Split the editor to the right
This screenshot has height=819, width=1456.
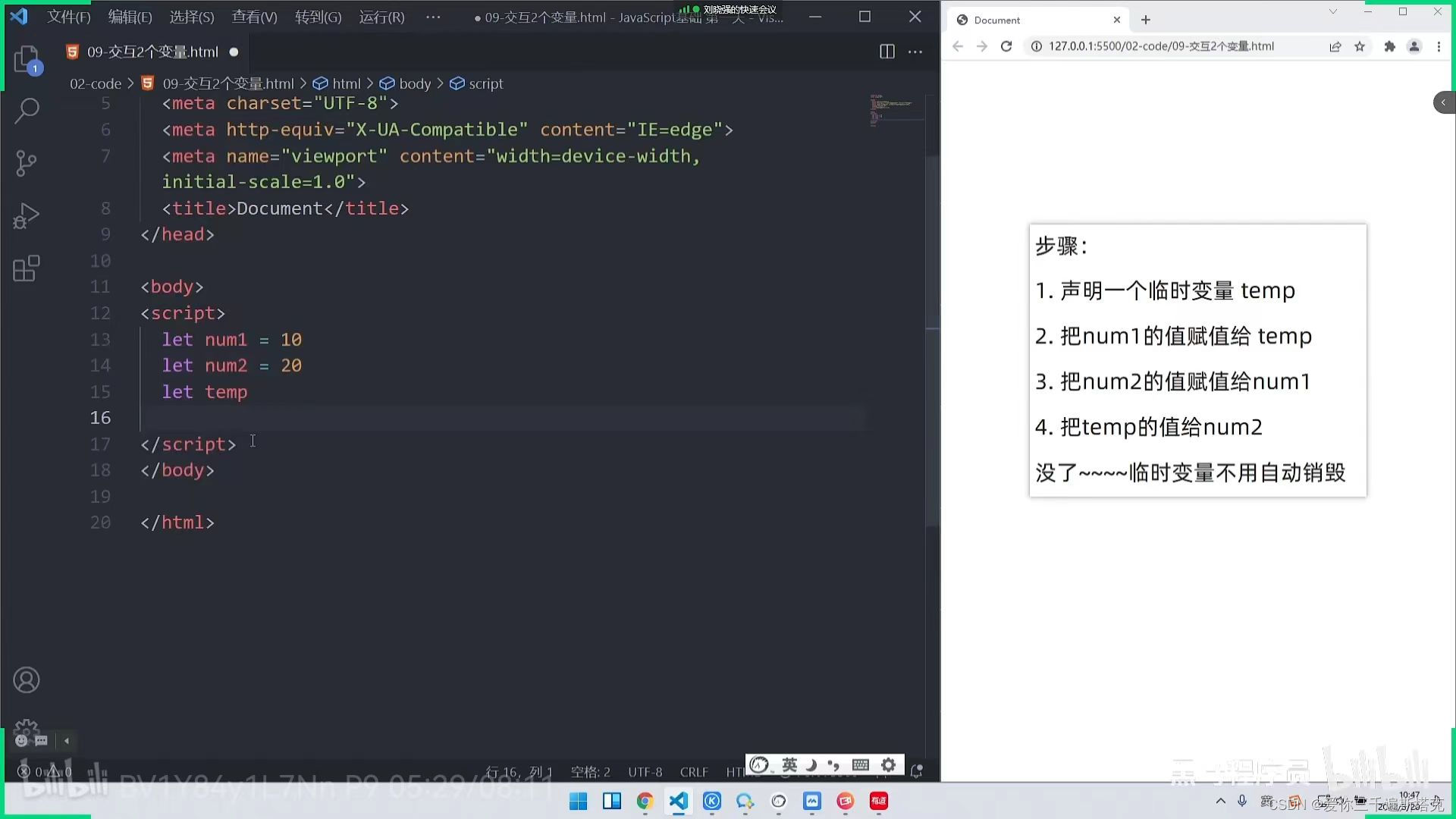pos(886,52)
